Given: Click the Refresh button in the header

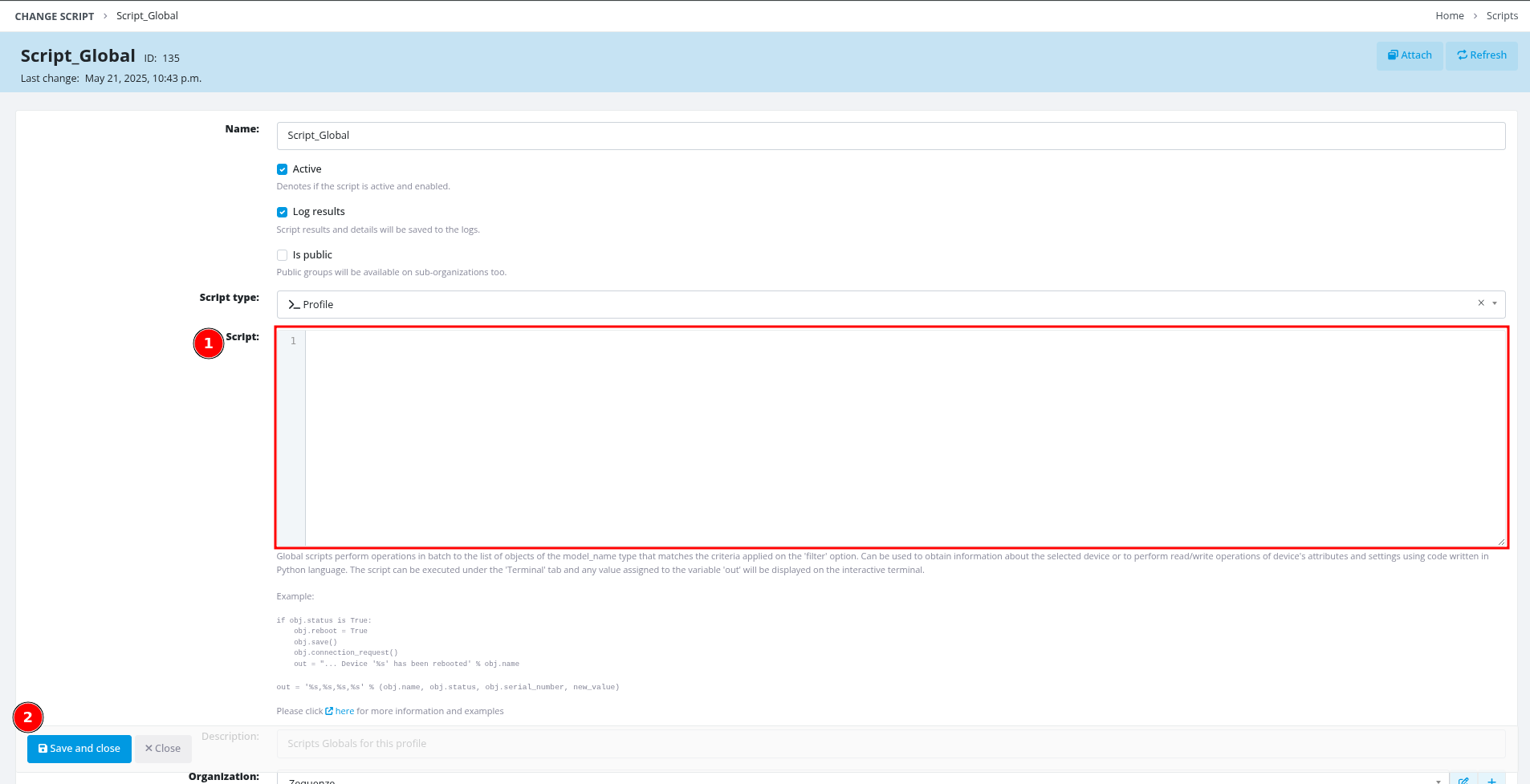Looking at the screenshot, I should pos(1481,55).
